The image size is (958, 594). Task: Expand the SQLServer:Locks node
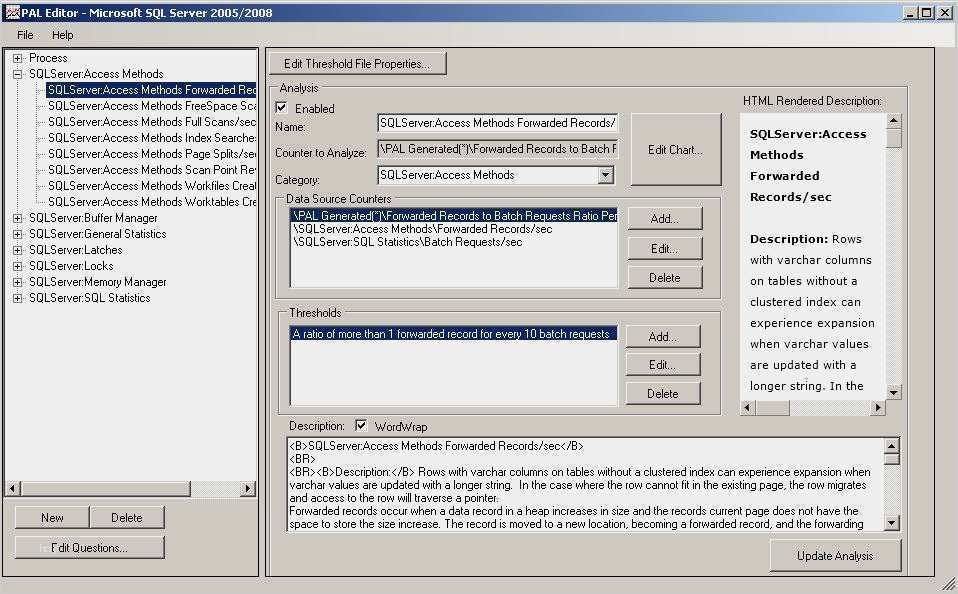(x=18, y=266)
